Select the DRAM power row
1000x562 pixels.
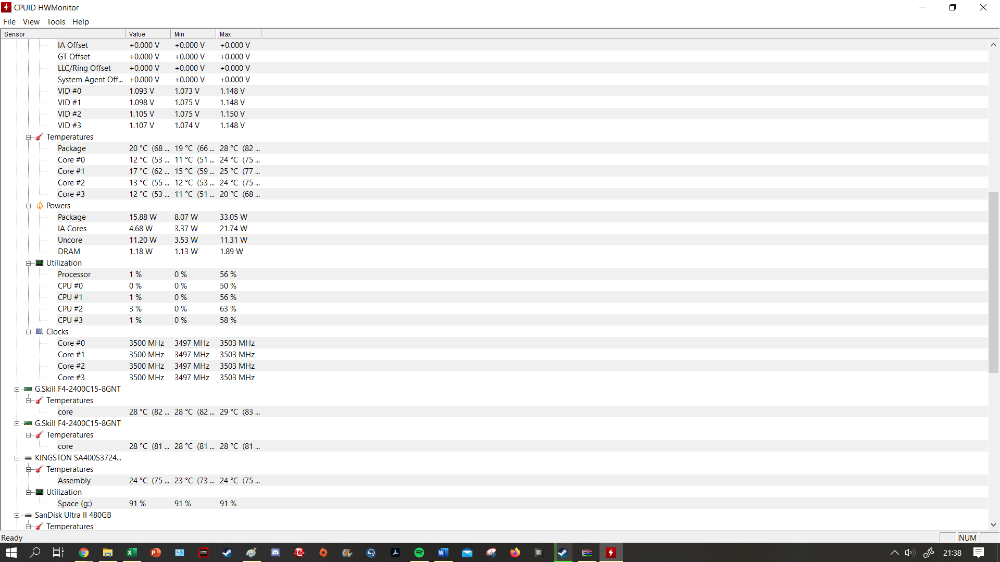coord(494,252)
